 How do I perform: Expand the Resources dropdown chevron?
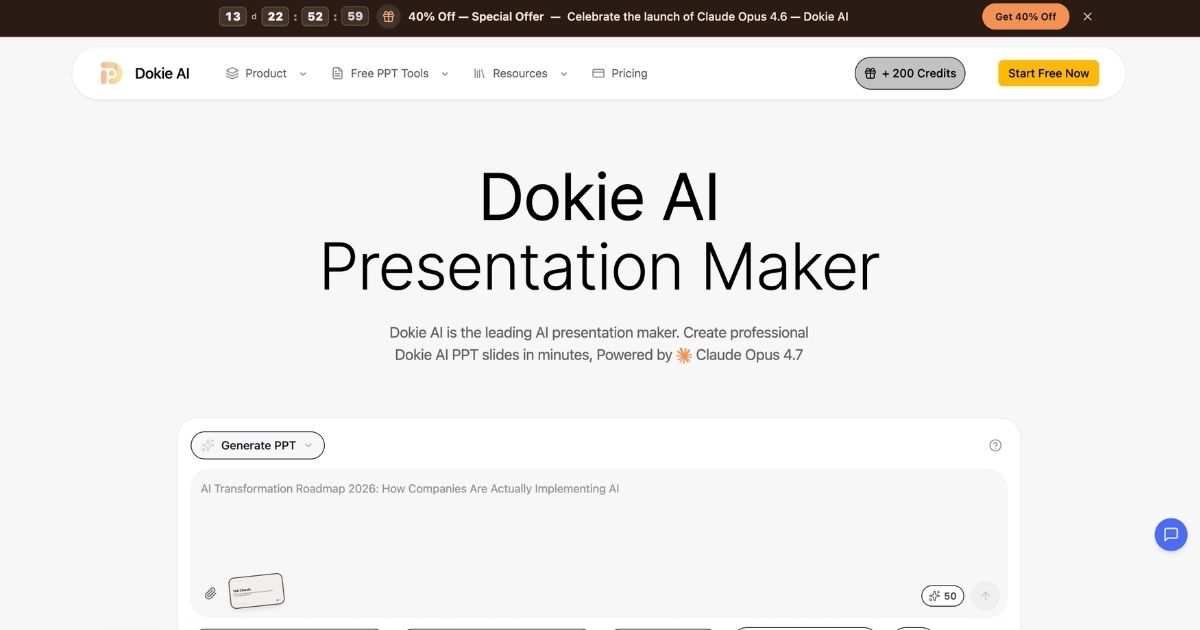point(564,74)
